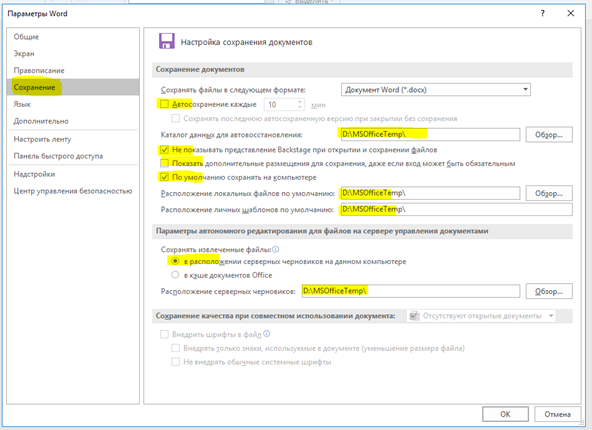Open the 'Язык' category
The height and width of the screenshot is (430, 592).
[x=73, y=104]
